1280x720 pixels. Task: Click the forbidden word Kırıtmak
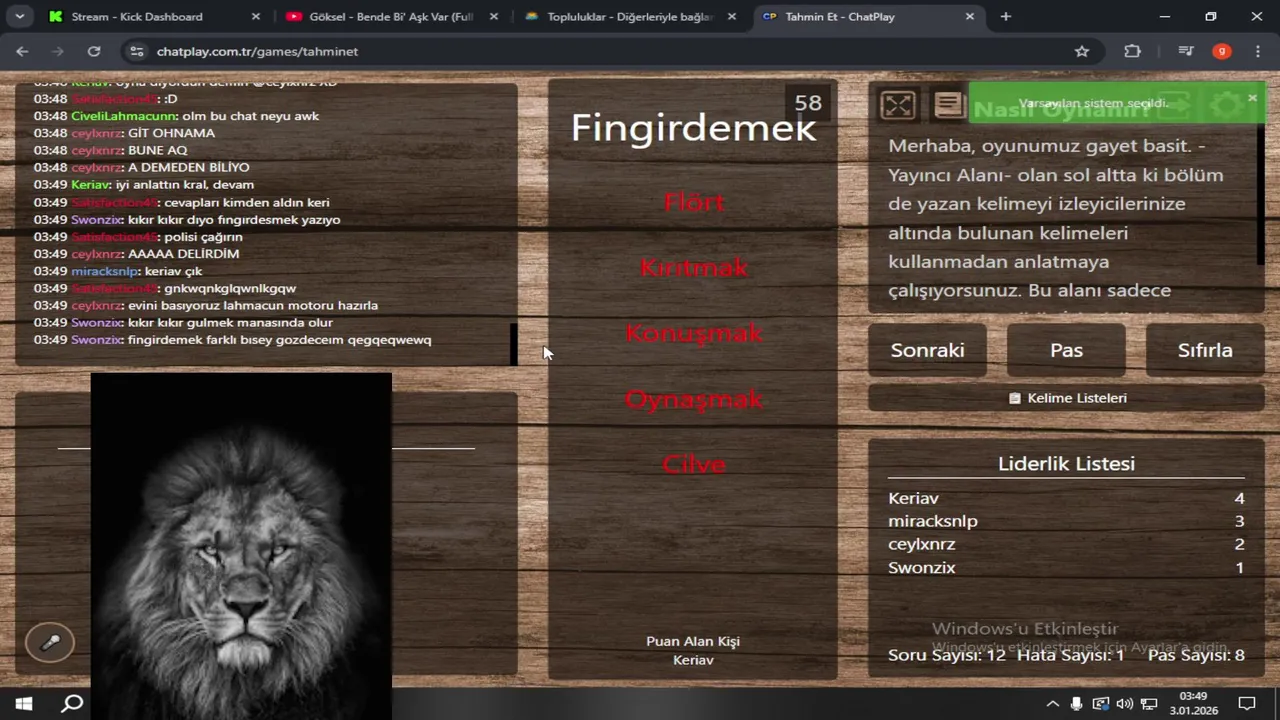(693, 268)
